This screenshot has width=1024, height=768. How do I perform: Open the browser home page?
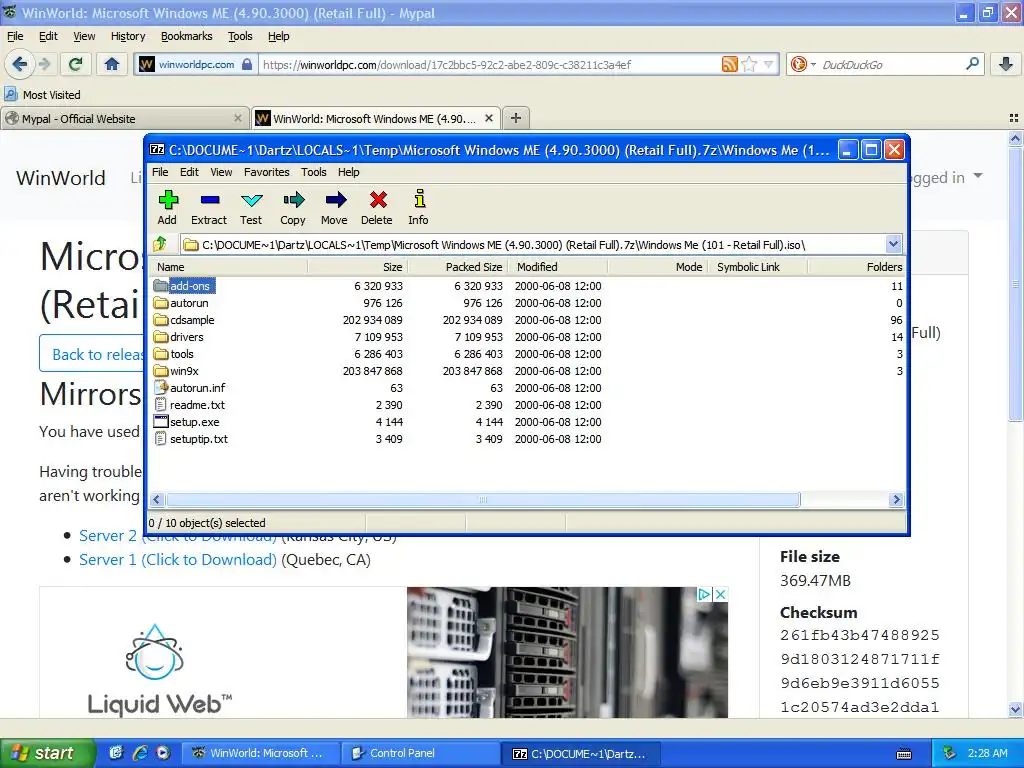click(112, 64)
